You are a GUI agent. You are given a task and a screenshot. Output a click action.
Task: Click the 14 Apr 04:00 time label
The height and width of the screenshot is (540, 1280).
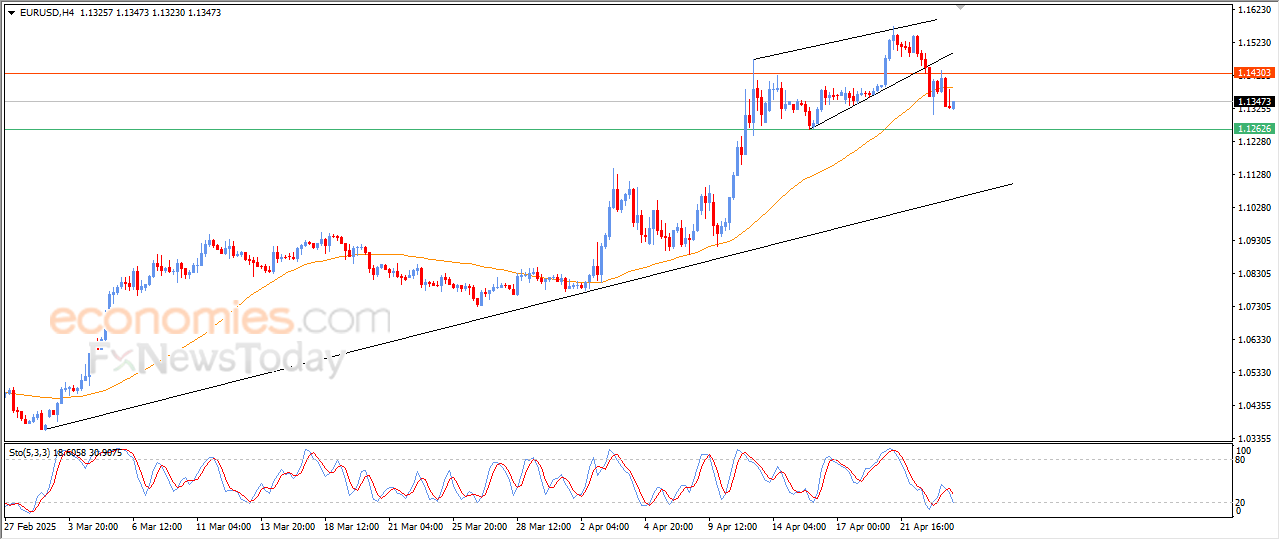(x=801, y=525)
